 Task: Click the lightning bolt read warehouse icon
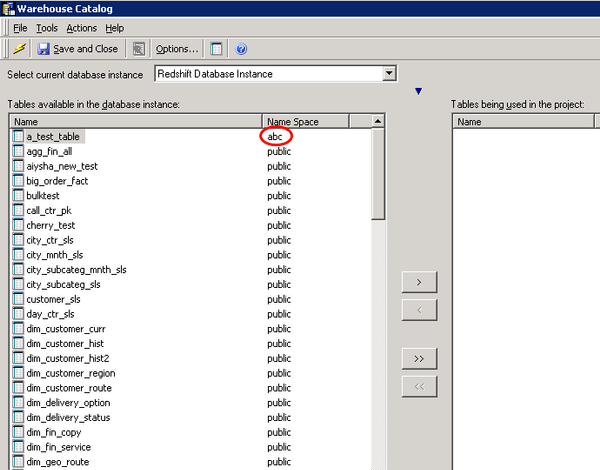click(x=20, y=49)
